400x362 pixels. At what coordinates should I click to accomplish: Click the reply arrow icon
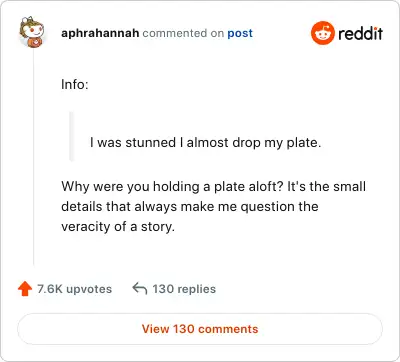pyautogui.click(x=140, y=288)
